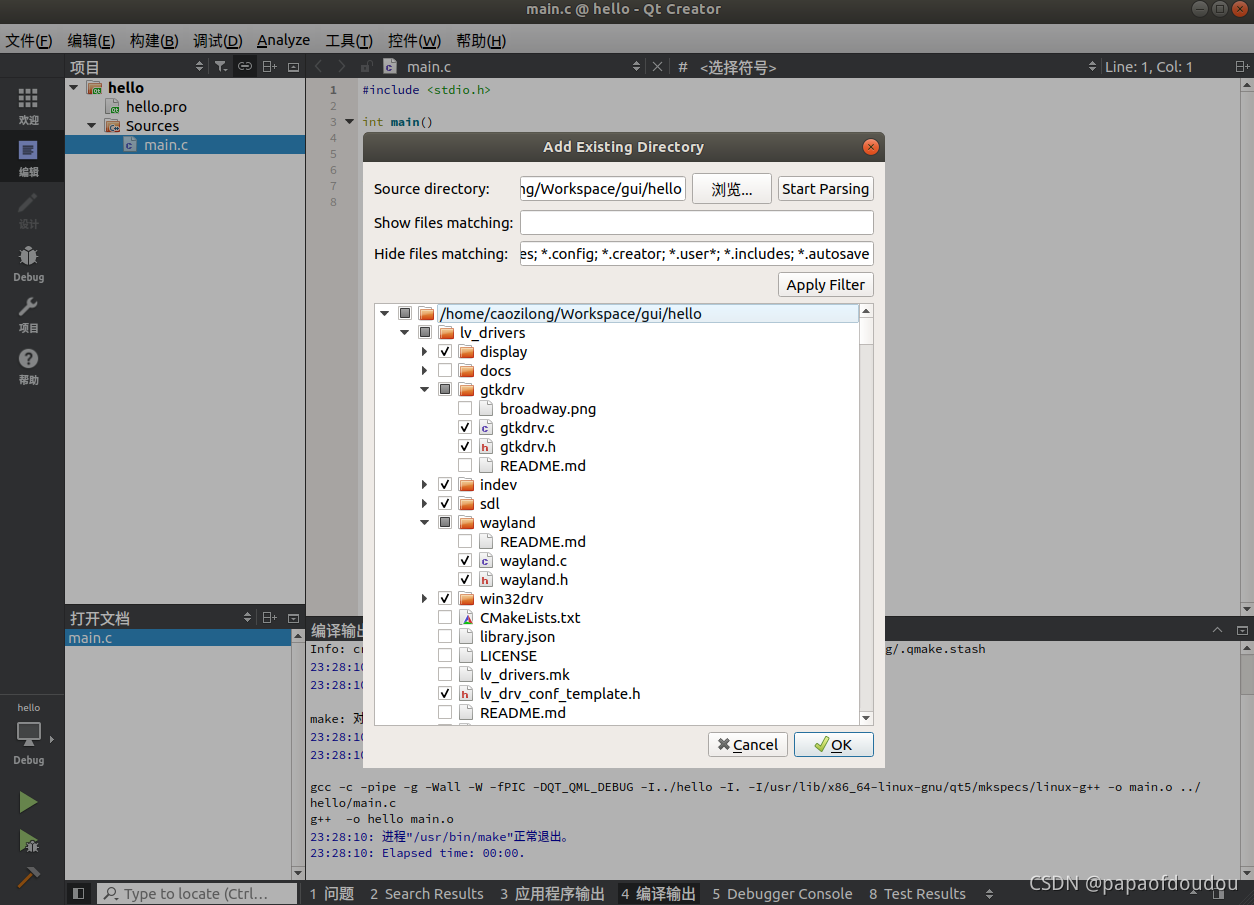1254x905 pixels.
Task: Collapse the wayland folder
Action: pos(425,522)
